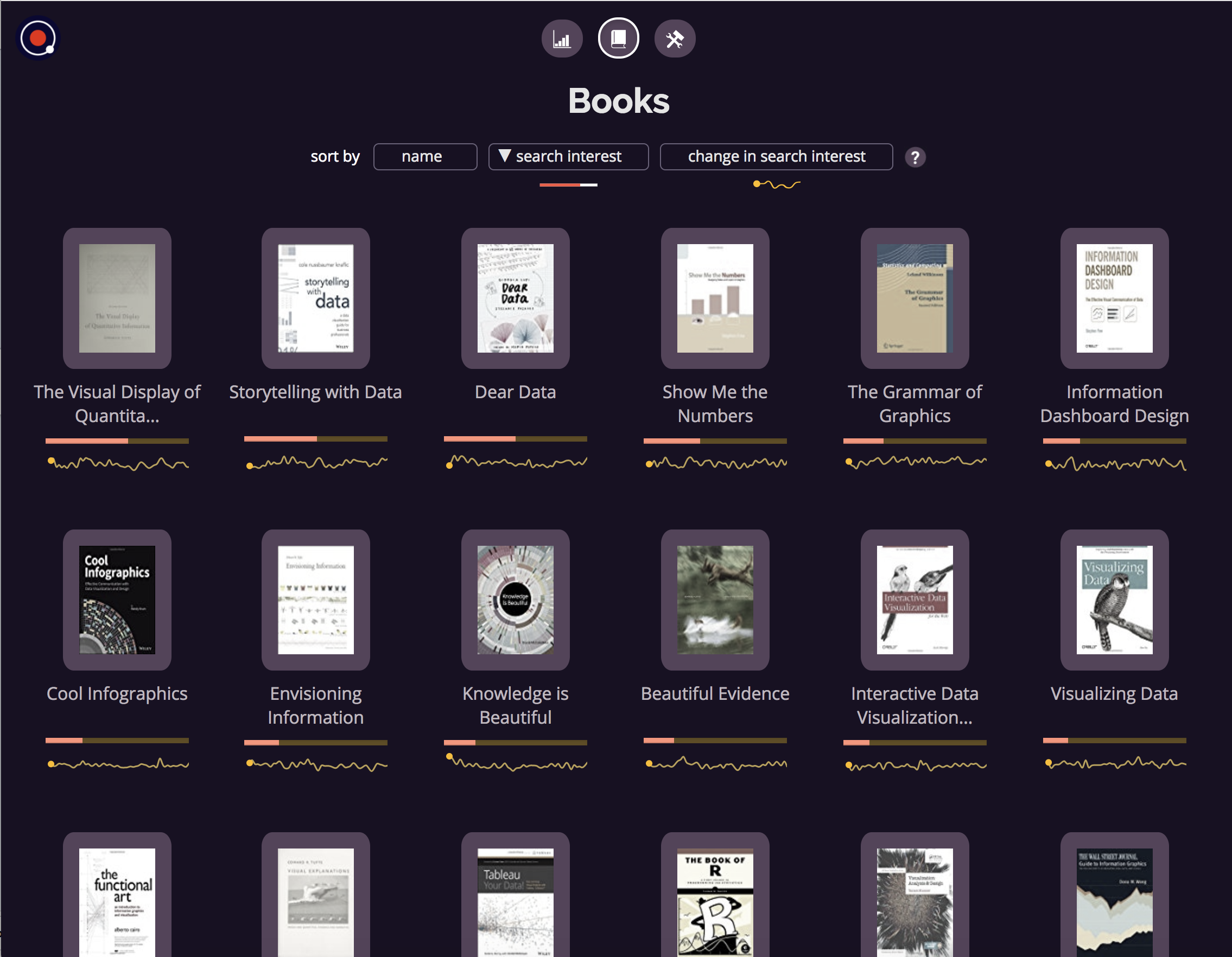Viewport: 1232px width, 957px height.
Task: Select the book view icon
Action: (618, 39)
